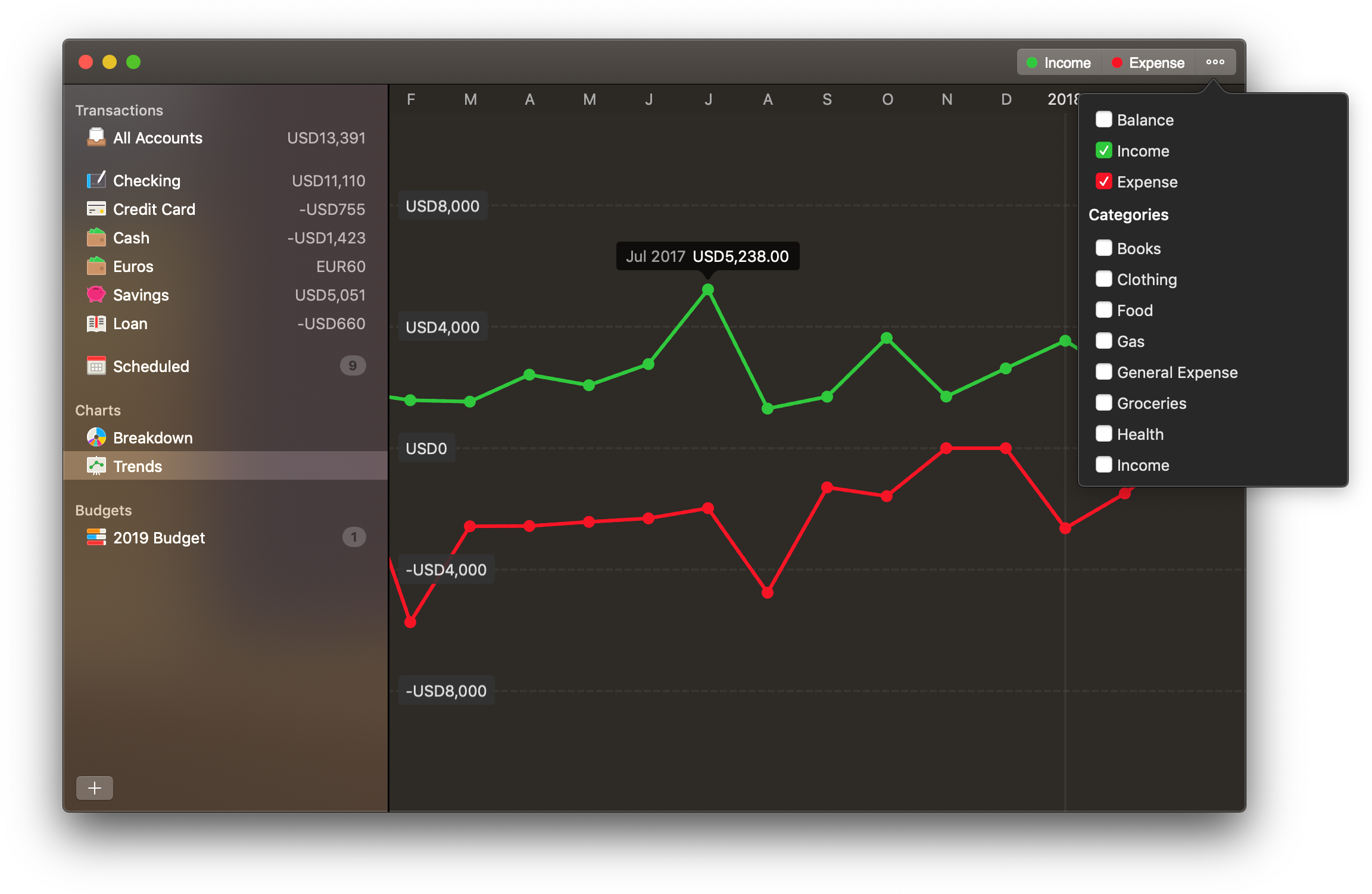The image size is (1372, 894).
Task: Click the Scheduled badge showing 9
Action: pos(353,365)
